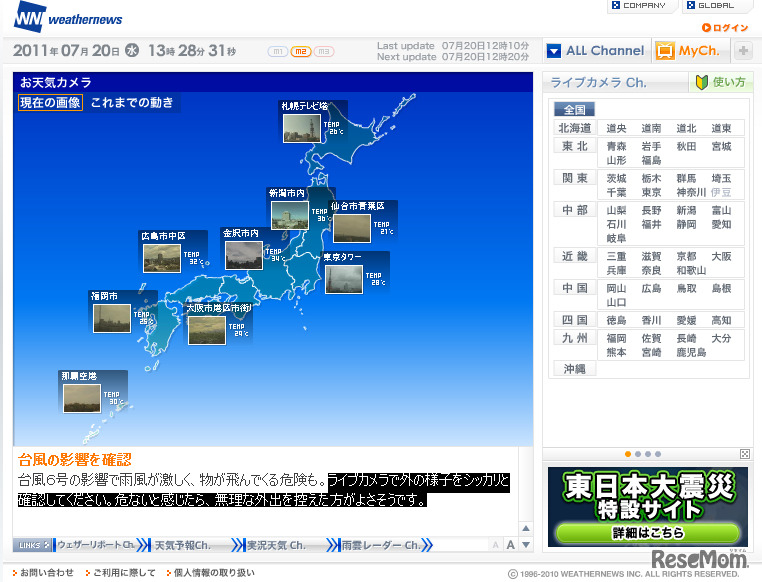Click the 使い方 help button
This screenshot has width=762, height=582.
point(721,82)
